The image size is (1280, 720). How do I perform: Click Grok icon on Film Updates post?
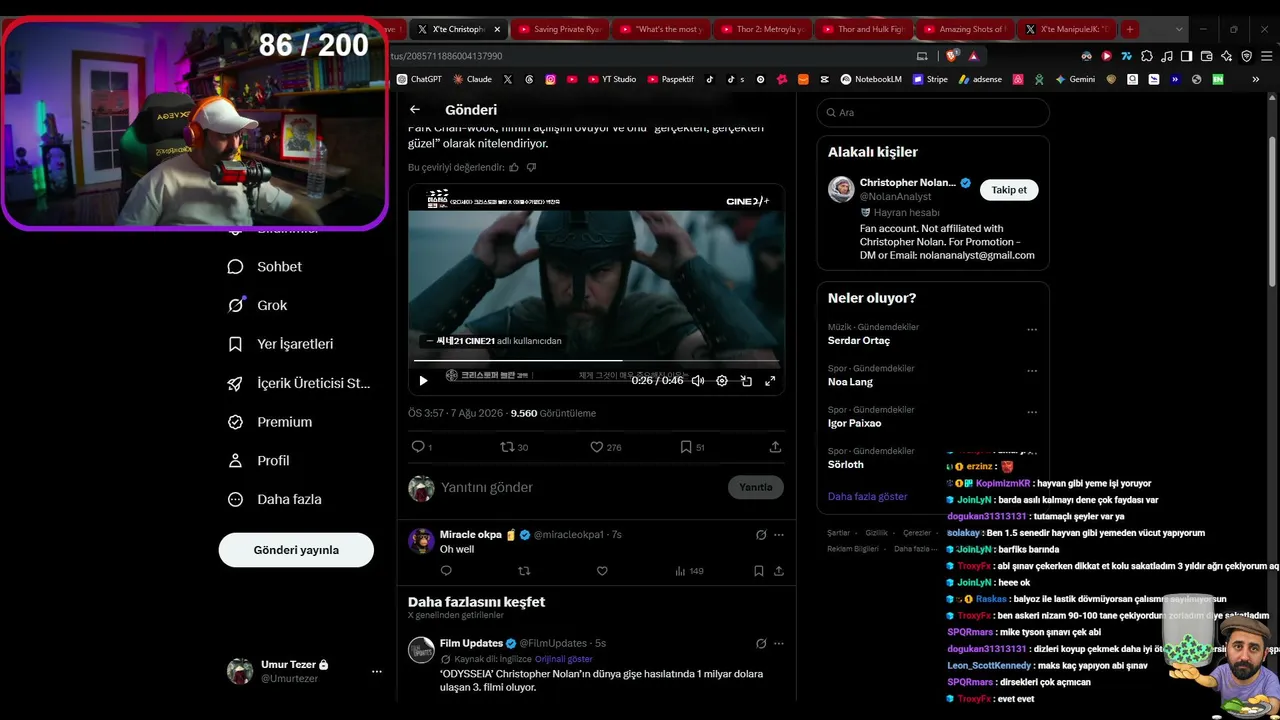(761, 643)
